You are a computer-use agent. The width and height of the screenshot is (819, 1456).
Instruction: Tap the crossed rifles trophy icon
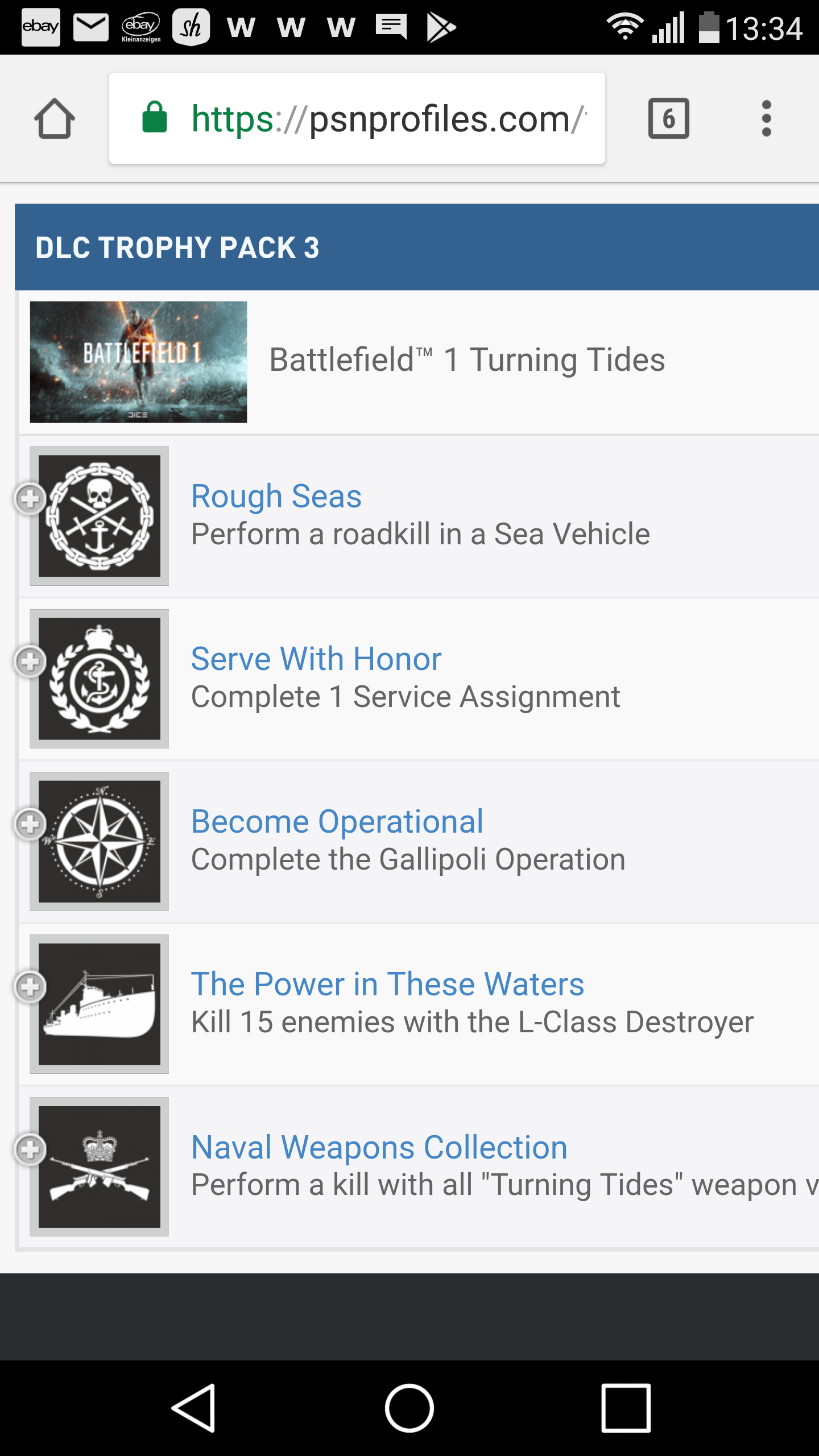[x=100, y=1167]
